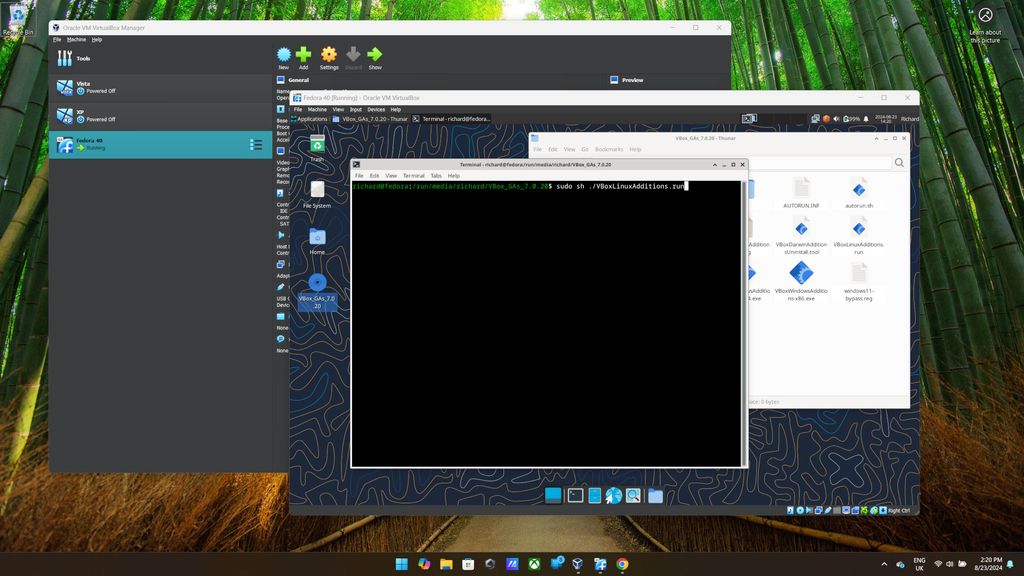Open Go menu in Thunar
Image resolution: width=1024 pixels, height=576 pixels.
584,150
